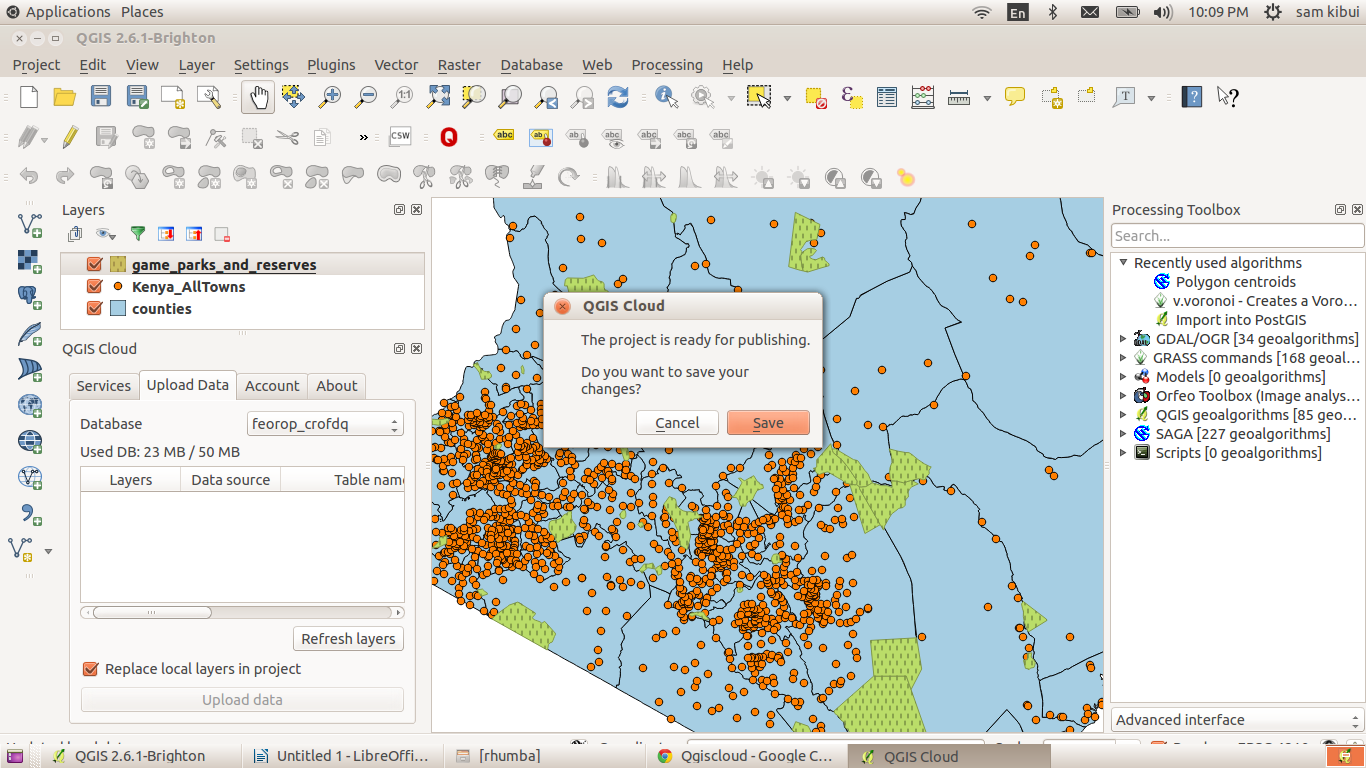Open the Vector menu

[396, 65]
